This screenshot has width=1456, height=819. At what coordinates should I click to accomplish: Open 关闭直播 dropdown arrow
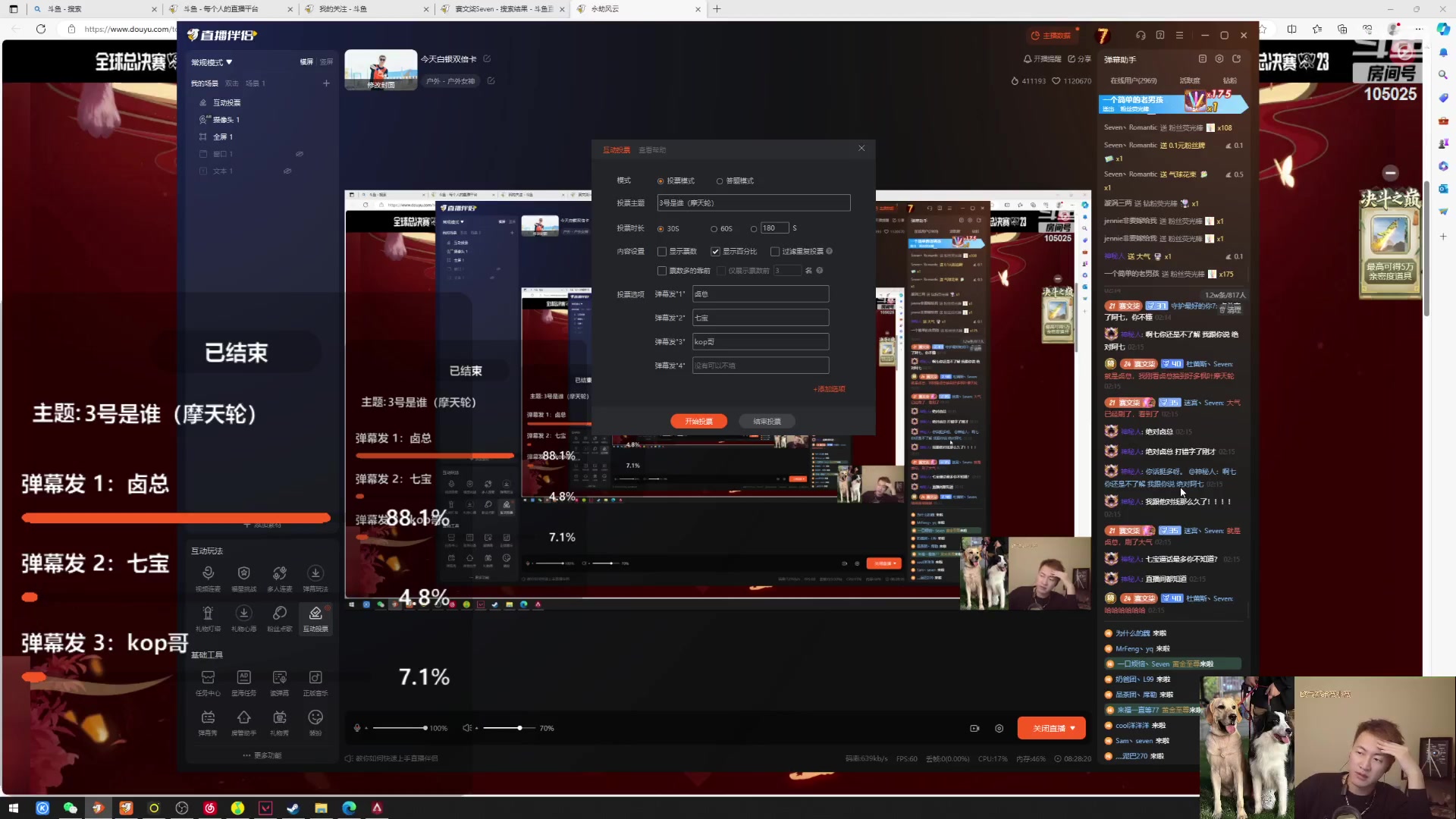1072,728
